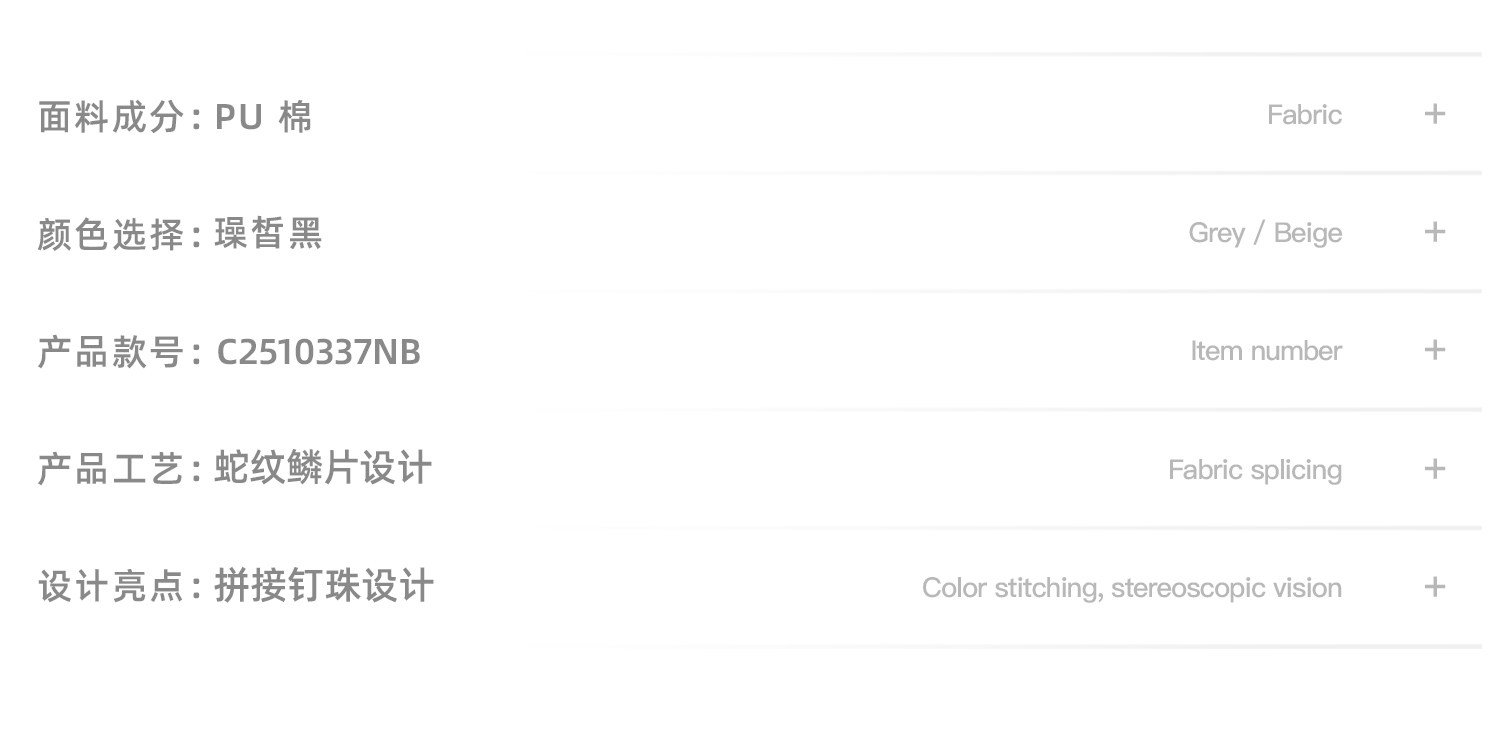Click the Fabric splicing caption
Image resolution: width=1500 pixels, height=736 pixels.
1255,470
